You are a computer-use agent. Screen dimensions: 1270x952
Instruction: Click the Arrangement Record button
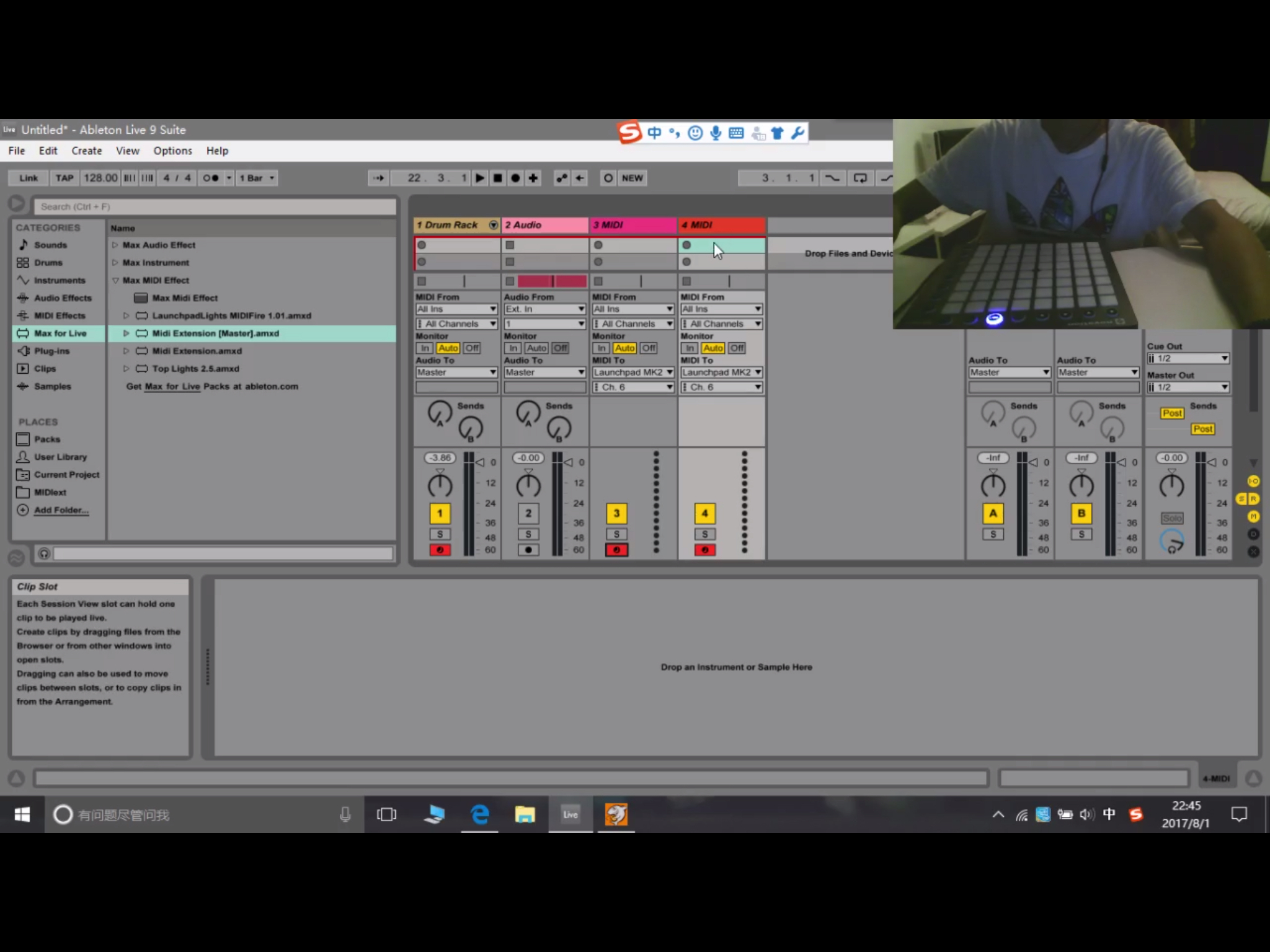point(515,178)
